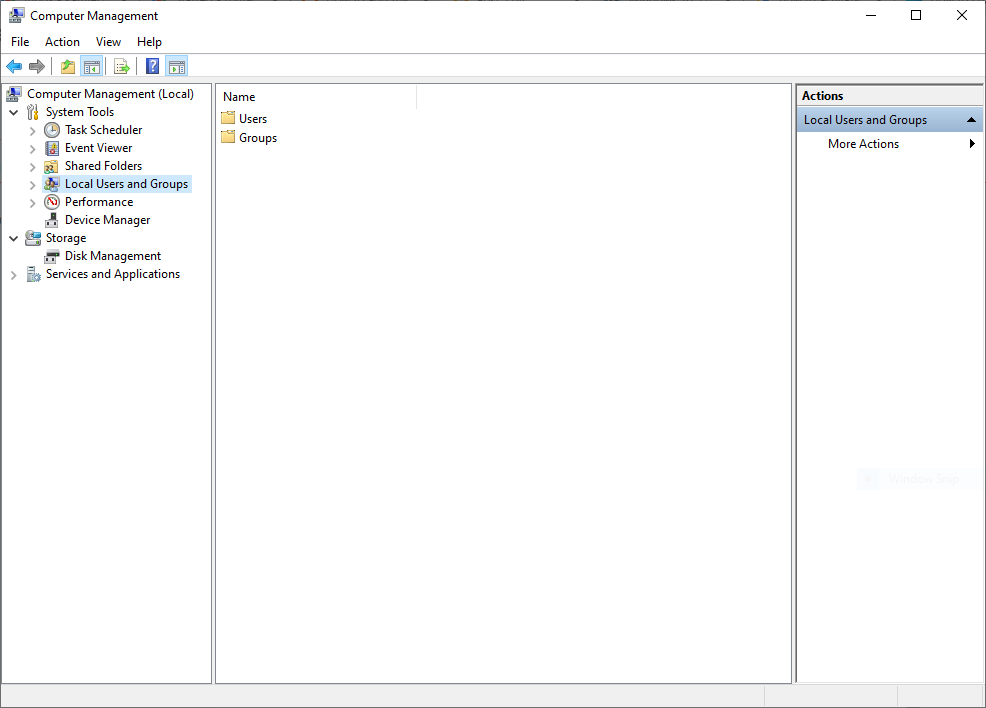986x708 pixels.
Task: Select the Groups row text
Action: pos(258,138)
